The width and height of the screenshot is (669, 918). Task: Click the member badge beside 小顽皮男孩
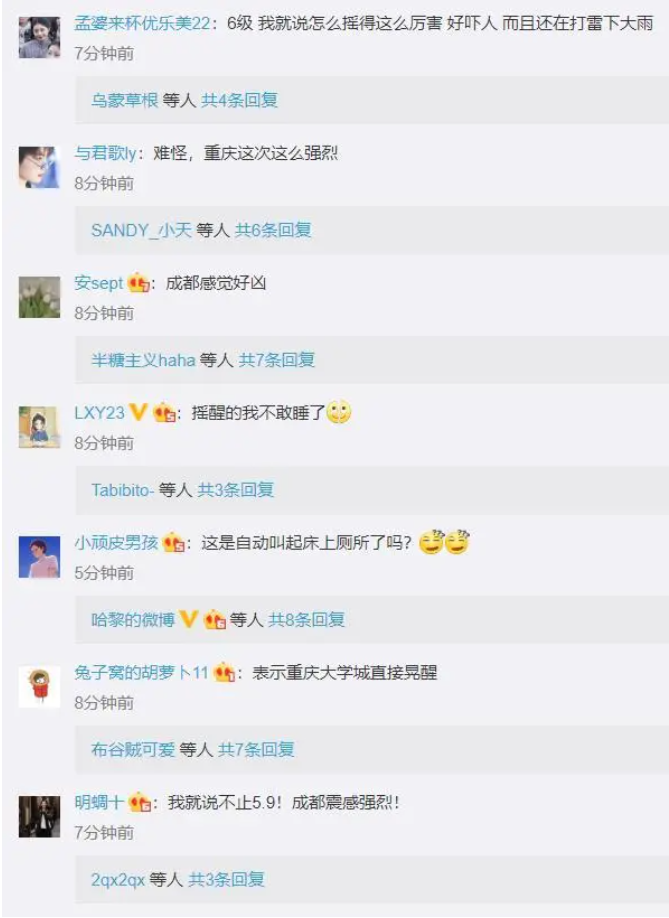click(x=174, y=543)
